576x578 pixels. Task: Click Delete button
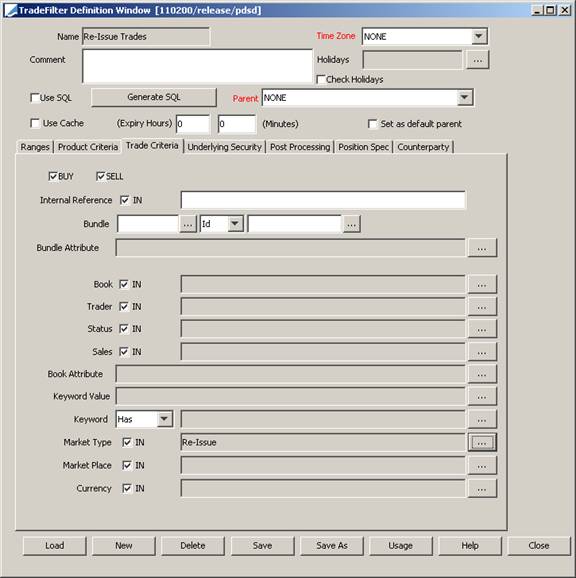click(x=193, y=546)
